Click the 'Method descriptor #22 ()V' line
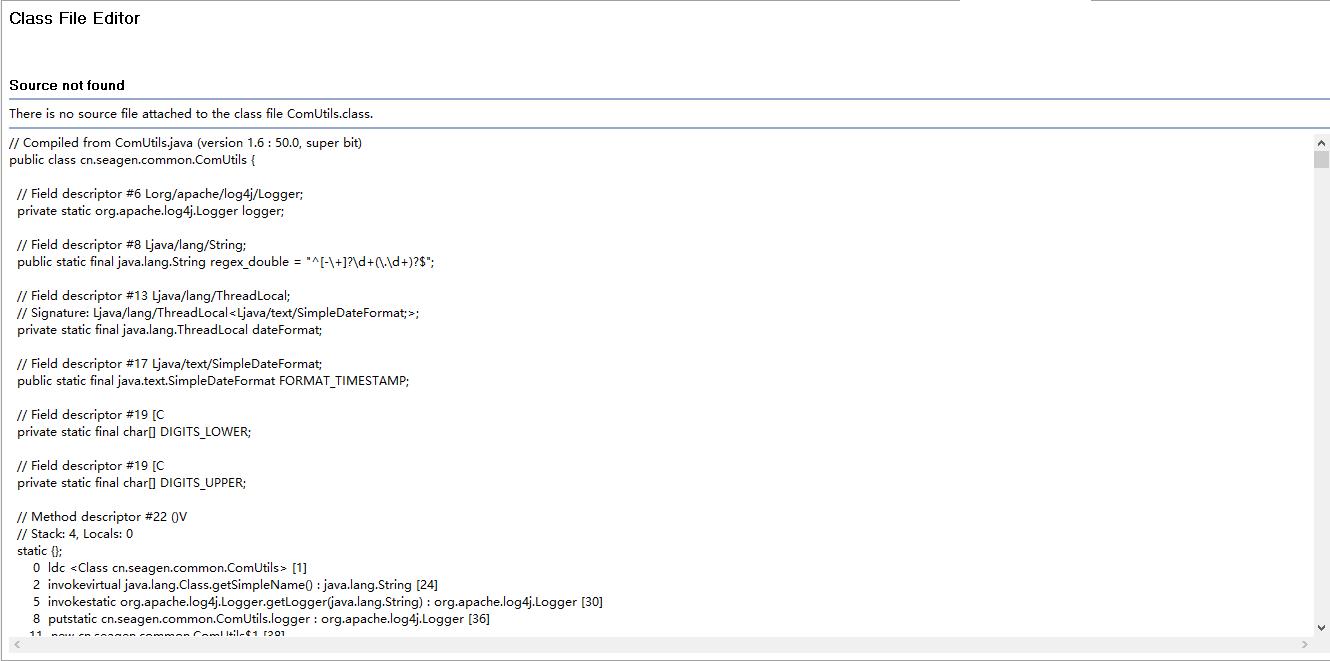The width and height of the screenshot is (1330, 661). 102,517
